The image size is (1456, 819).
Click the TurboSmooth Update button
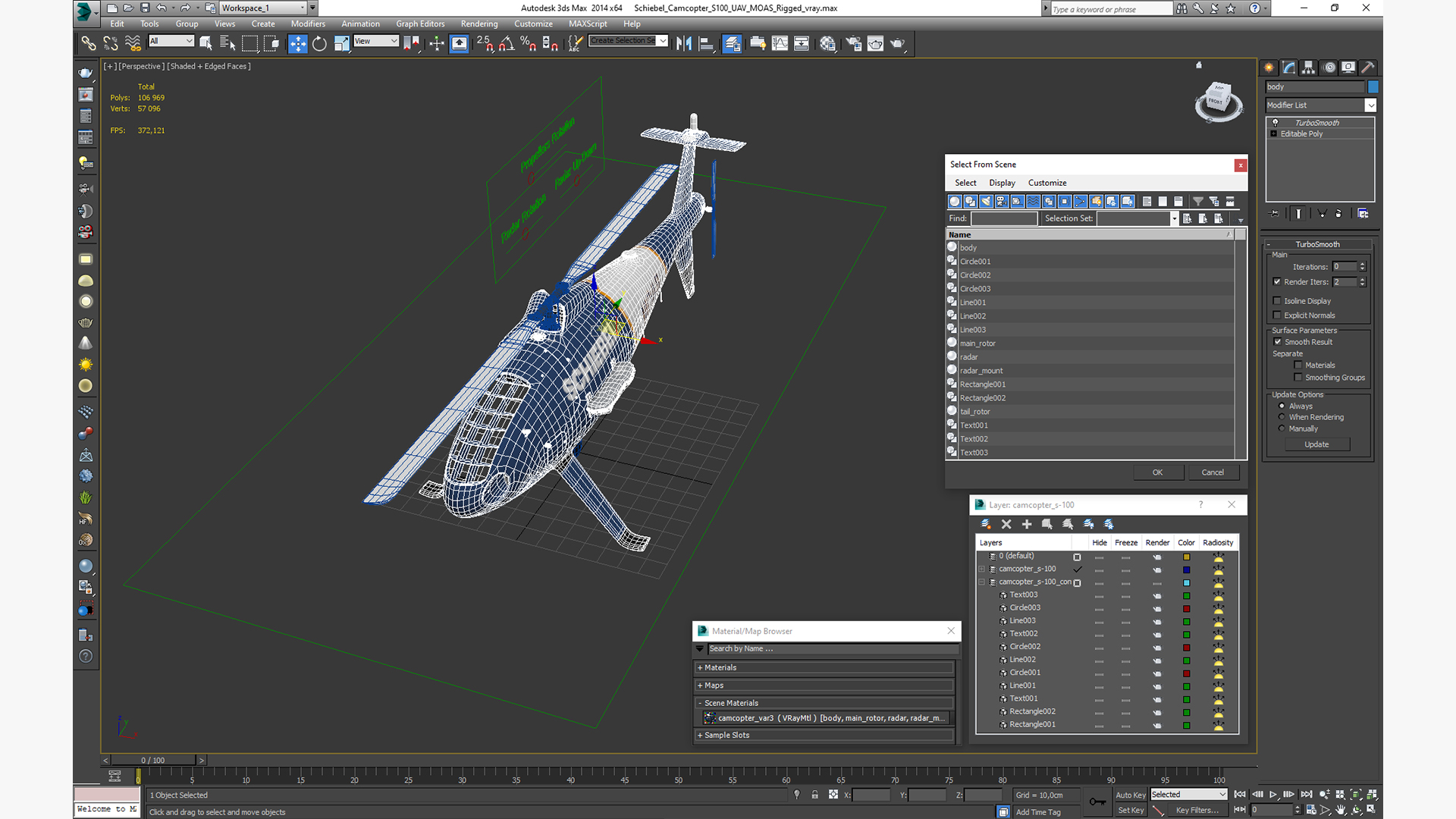(x=1316, y=444)
